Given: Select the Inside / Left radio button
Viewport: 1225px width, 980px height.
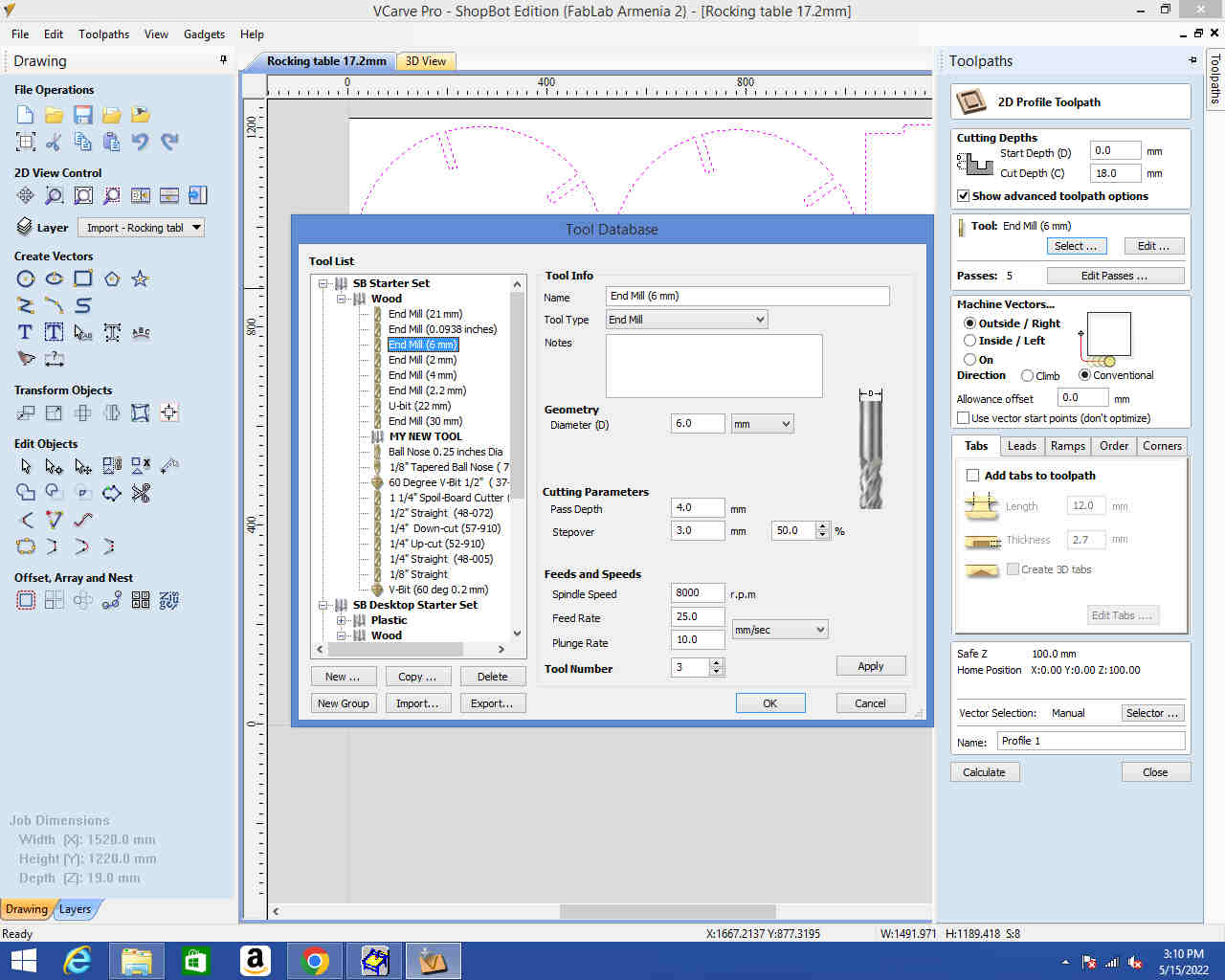Looking at the screenshot, I should (969, 341).
